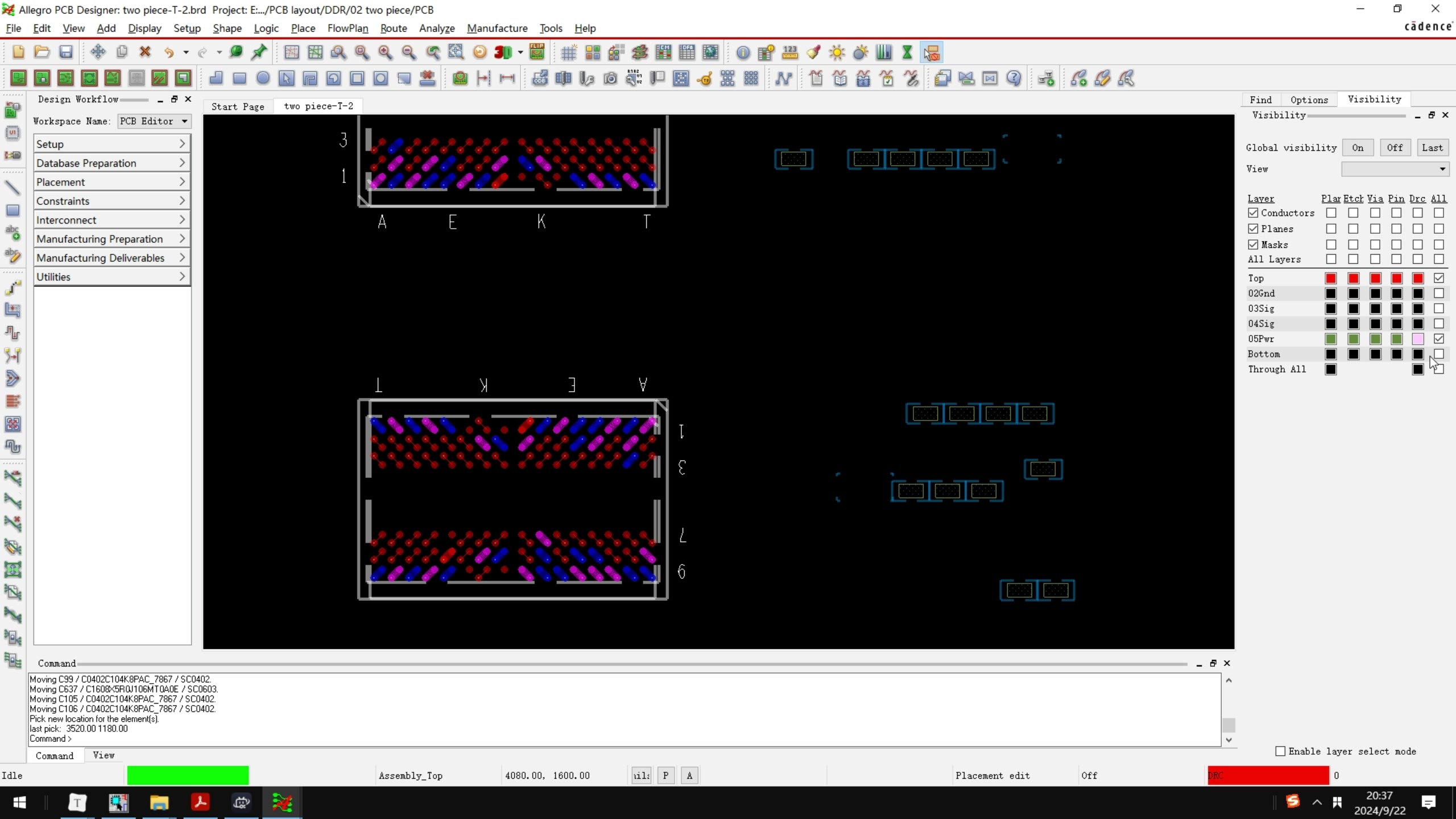Toggle the Conductors layer checkbox
The width and height of the screenshot is (1456, 819).
coord(1253,213)
